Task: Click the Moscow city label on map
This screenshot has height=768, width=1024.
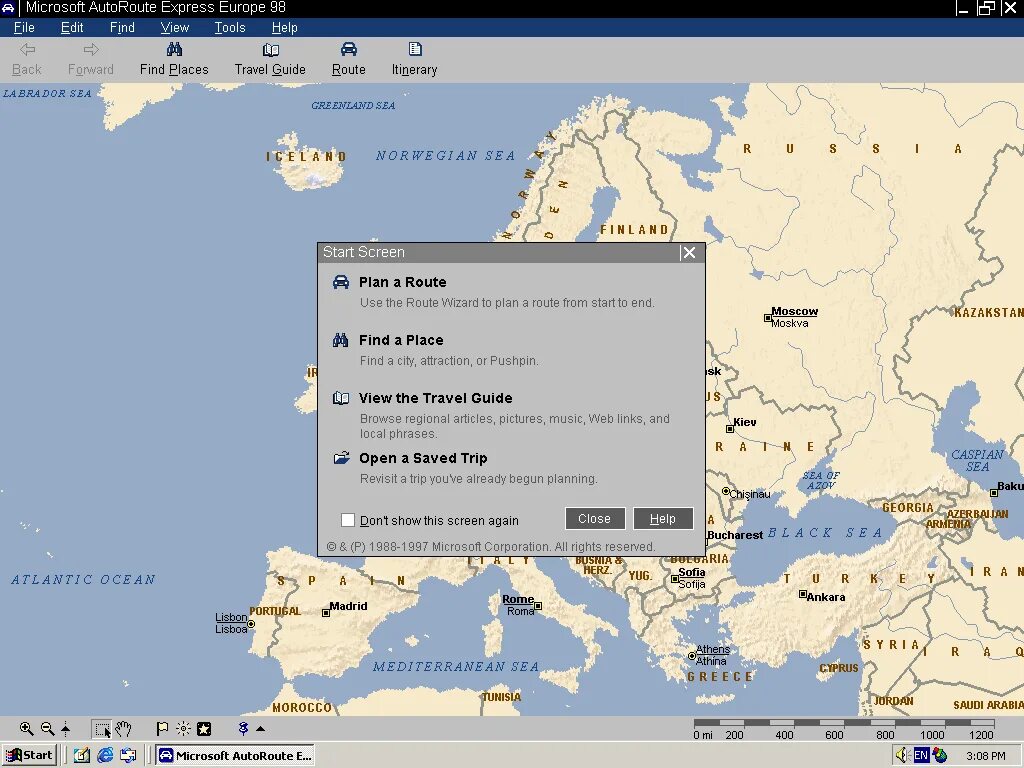Action: [794, 312]
